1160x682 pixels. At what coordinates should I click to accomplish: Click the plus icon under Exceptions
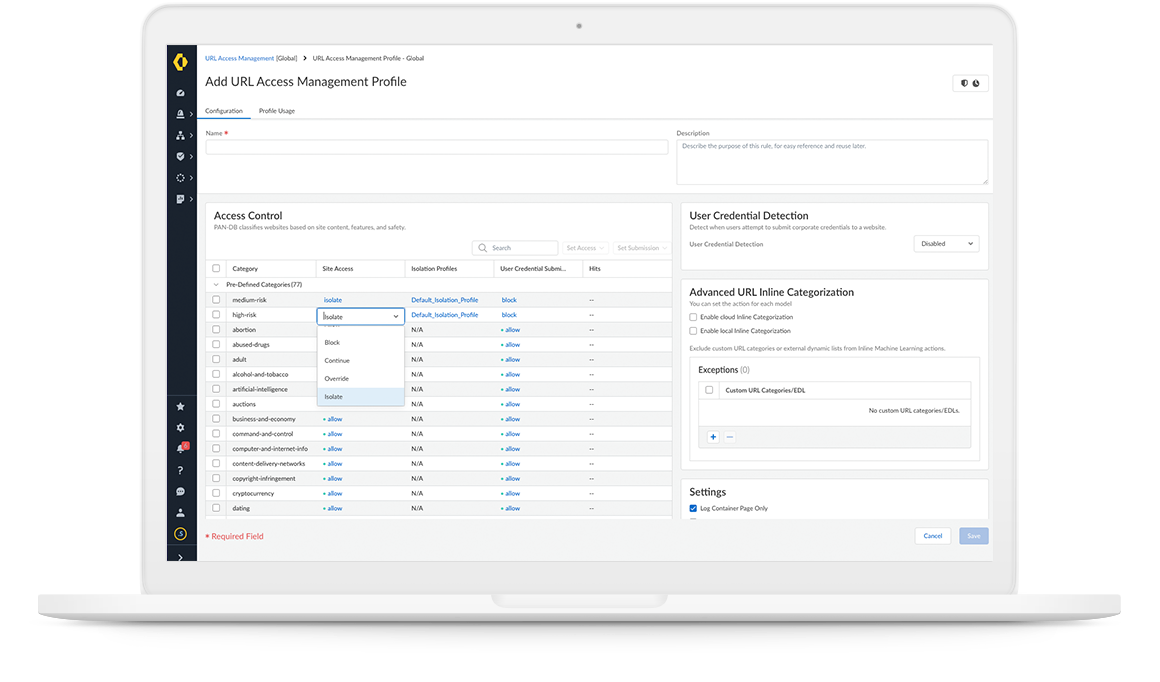[713, 437]
